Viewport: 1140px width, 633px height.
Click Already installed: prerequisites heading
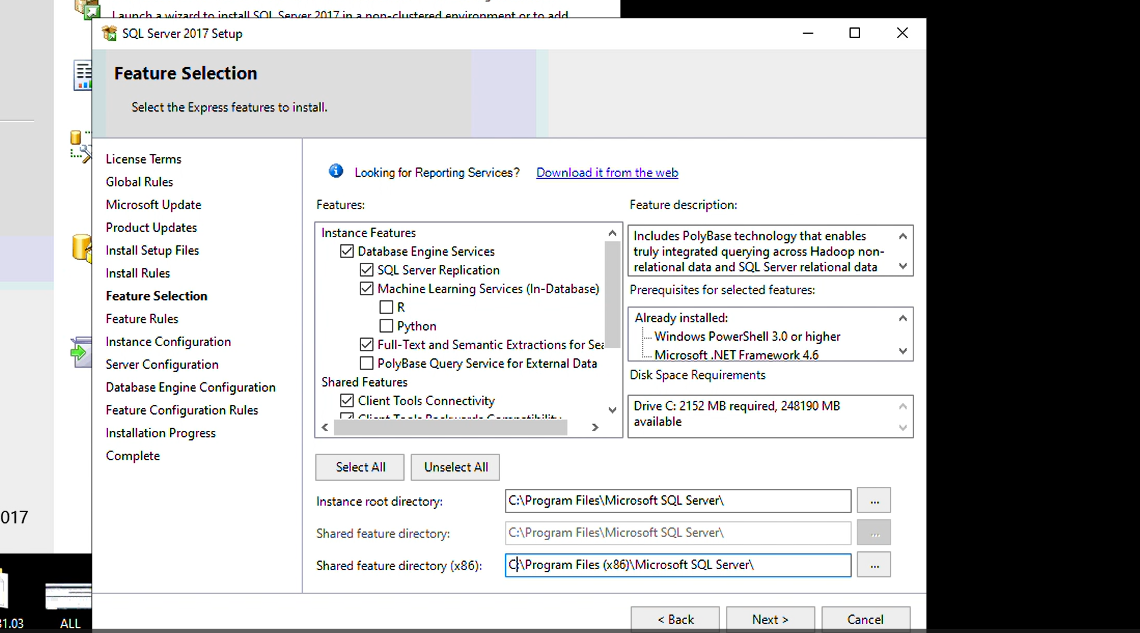pos(681,318)
